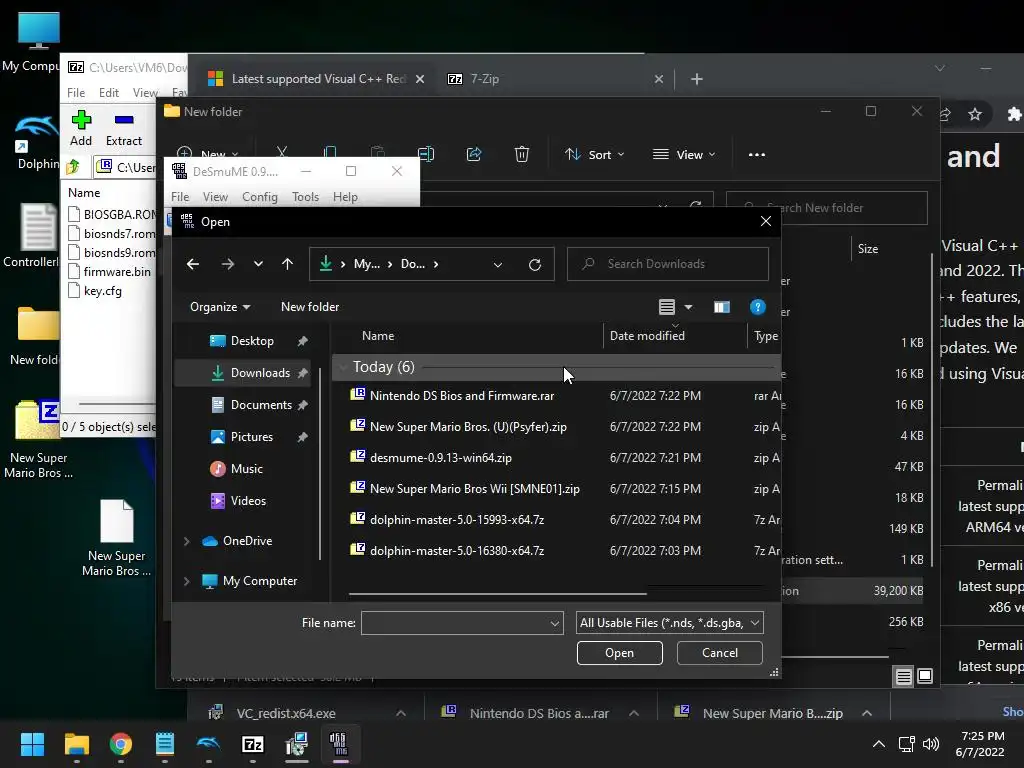The width and height of the screenshot is (1024, 768).
Task: Open dialog help icon
Action: point(758,307)
